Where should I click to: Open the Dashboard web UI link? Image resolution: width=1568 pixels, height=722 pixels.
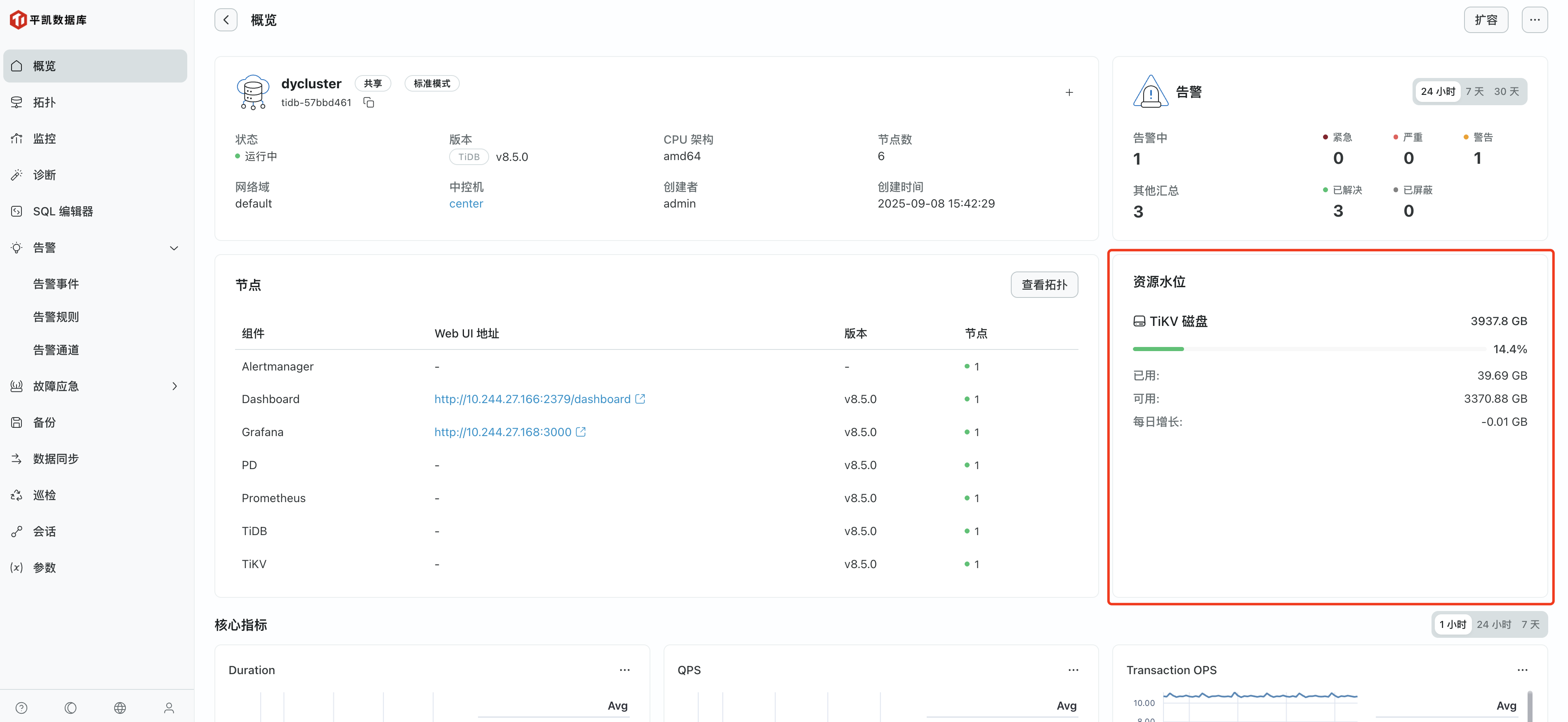532,399
